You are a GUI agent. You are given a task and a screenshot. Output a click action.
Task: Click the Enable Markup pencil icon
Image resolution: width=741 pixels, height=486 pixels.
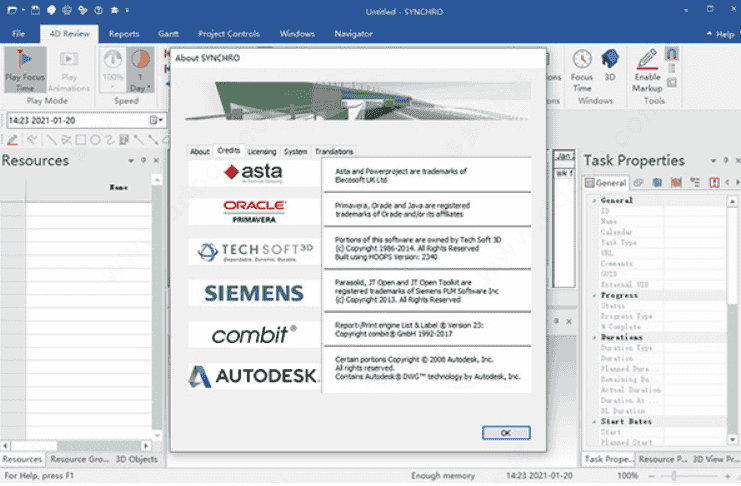click(647, 60)
